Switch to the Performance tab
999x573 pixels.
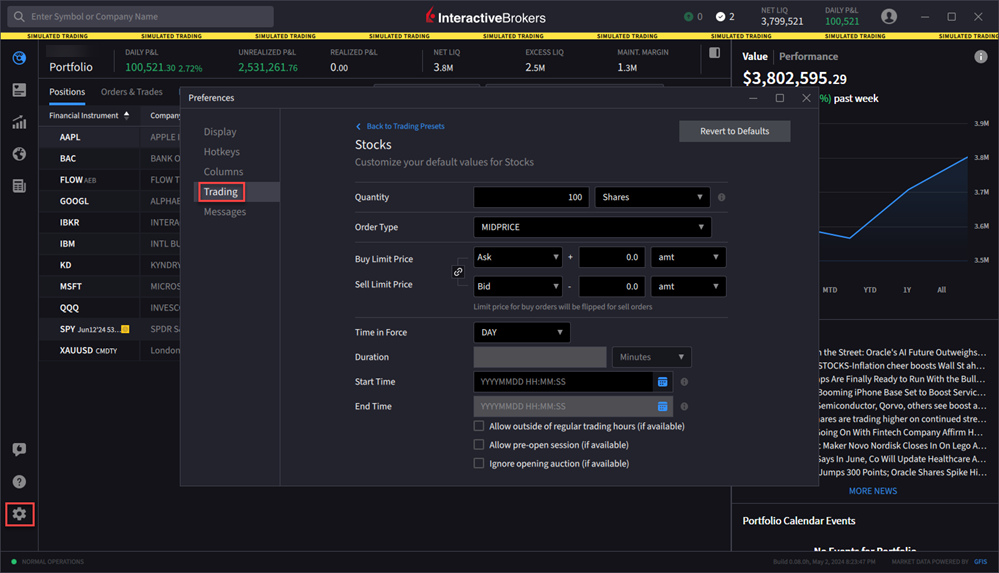809,56
